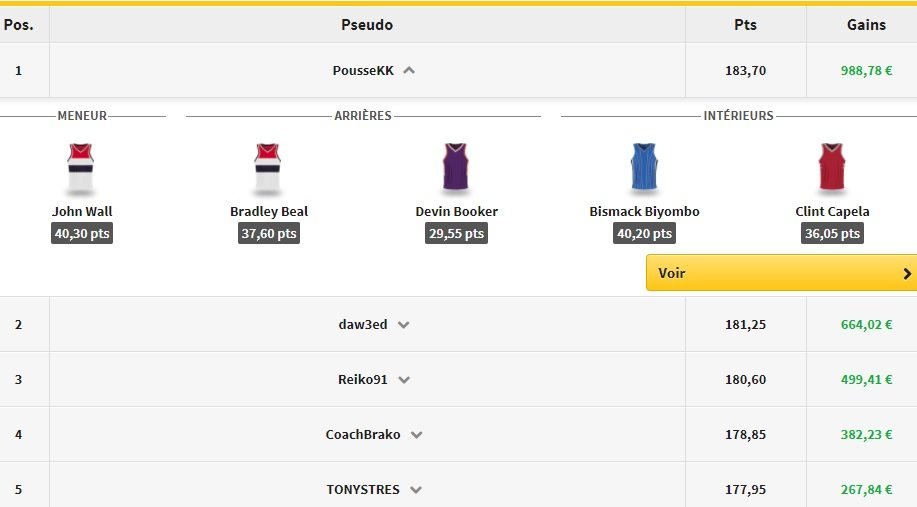Click Devin Booker's purple jersey icon
Viewport: 917px width, 507px height.
(x=456, y=169)
